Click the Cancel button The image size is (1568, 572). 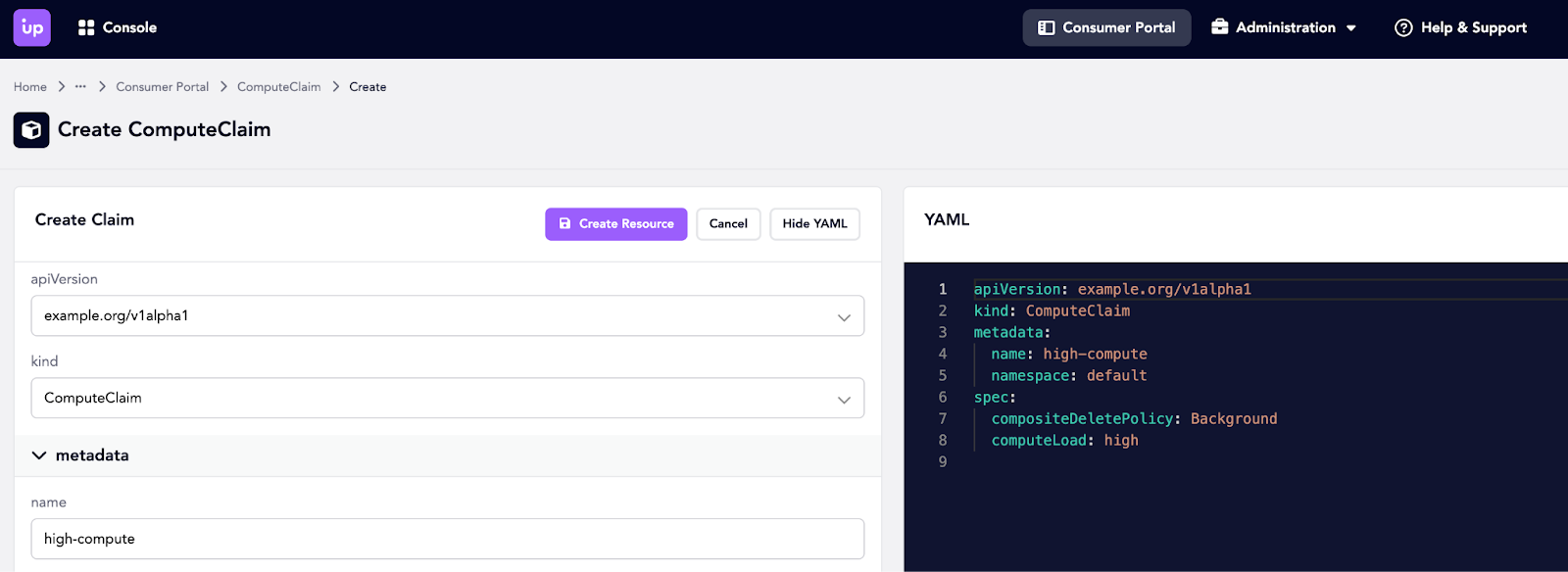pyautogui.click(x=728, y=223)
